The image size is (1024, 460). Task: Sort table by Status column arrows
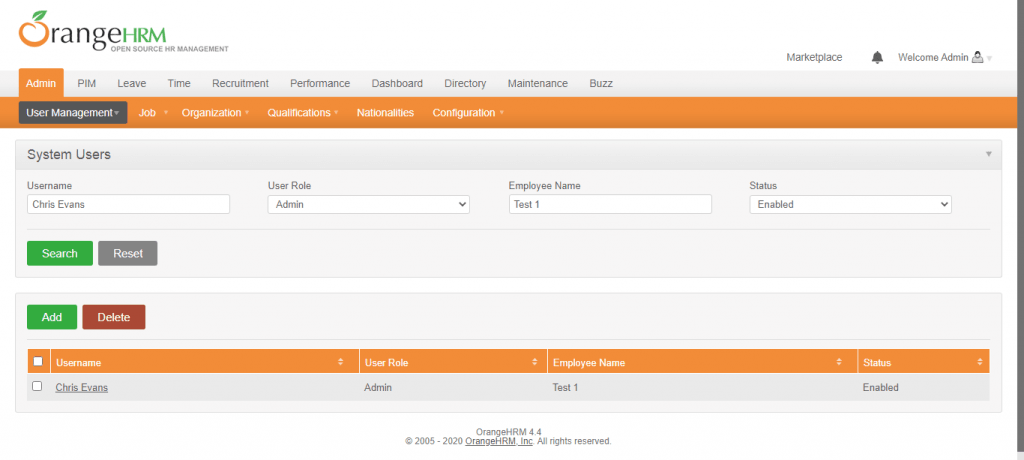(980, 362)
